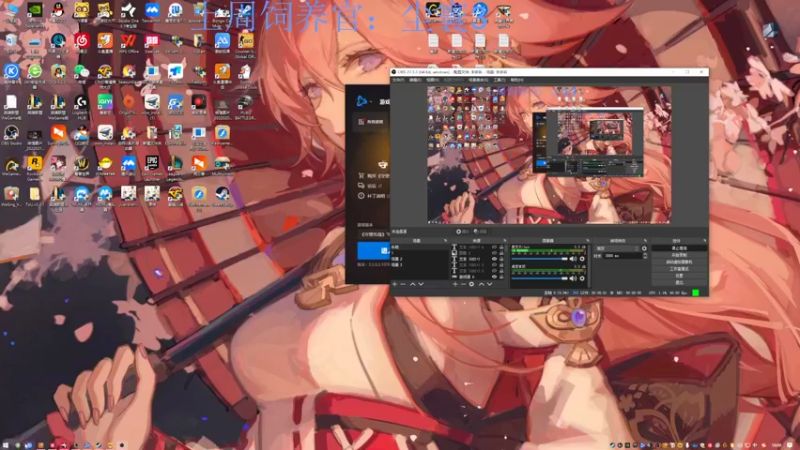Undock the Sources panel via header icon
This screenshot has height=450, width=800.
[x=505, y=240]
